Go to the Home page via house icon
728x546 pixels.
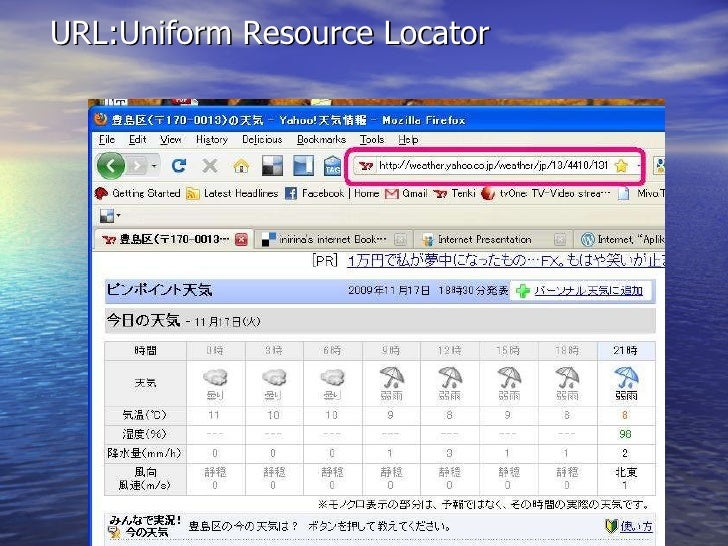tap(241, 166)
